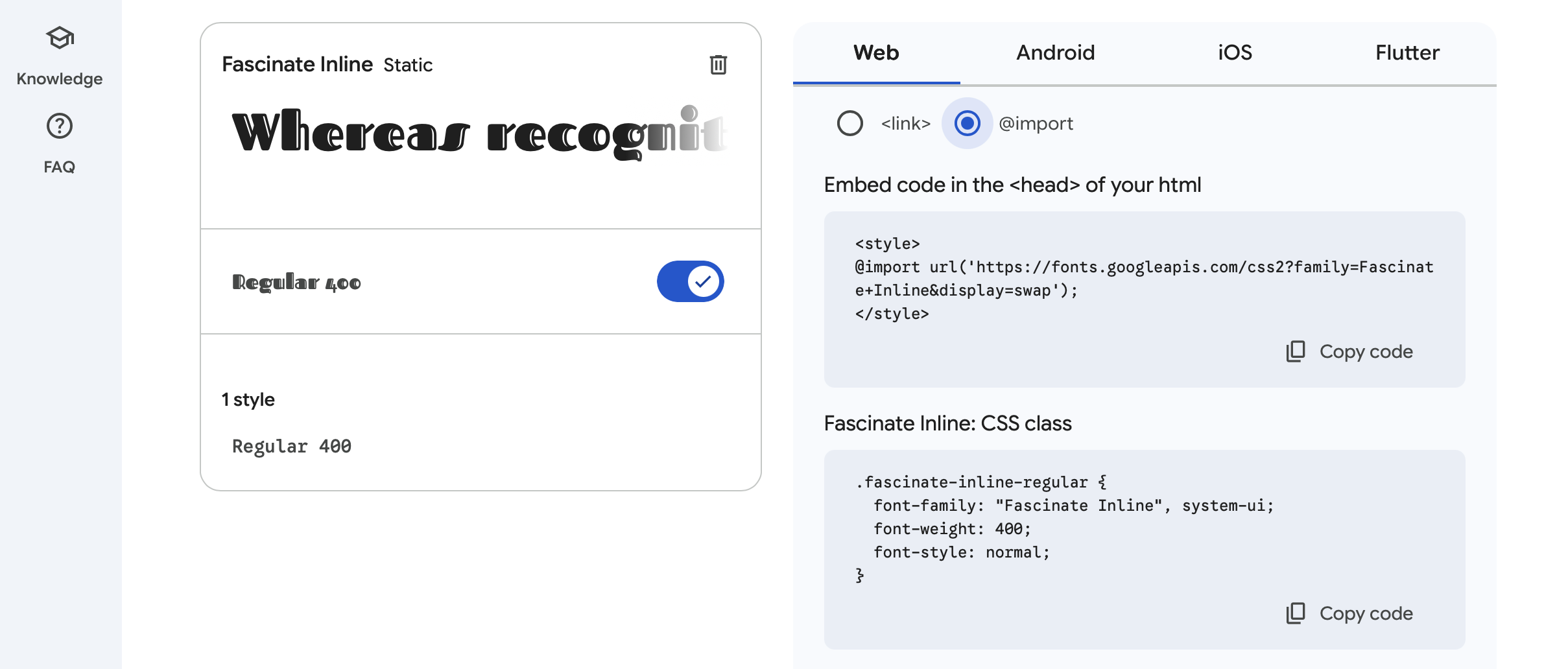This screenshot has height=669, width=1568.
Task: Click the @import url code block
Action: coord(1144,279)
